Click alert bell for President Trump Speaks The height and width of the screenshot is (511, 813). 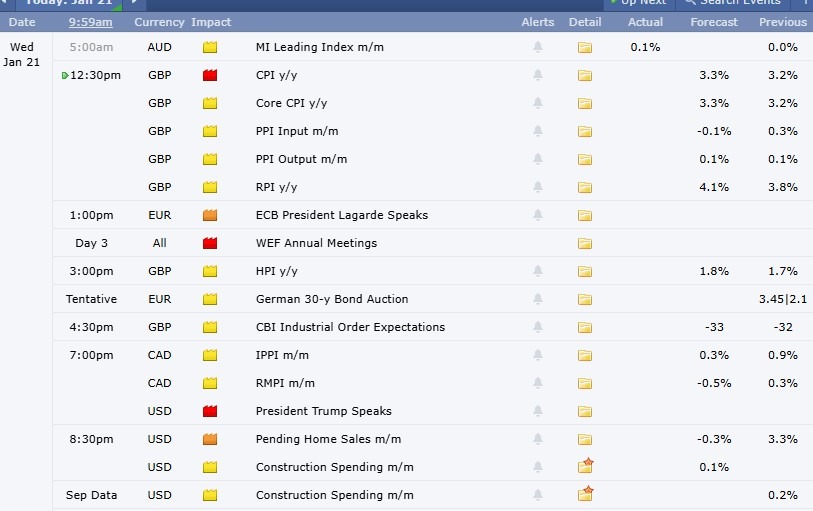pos(538,411)
